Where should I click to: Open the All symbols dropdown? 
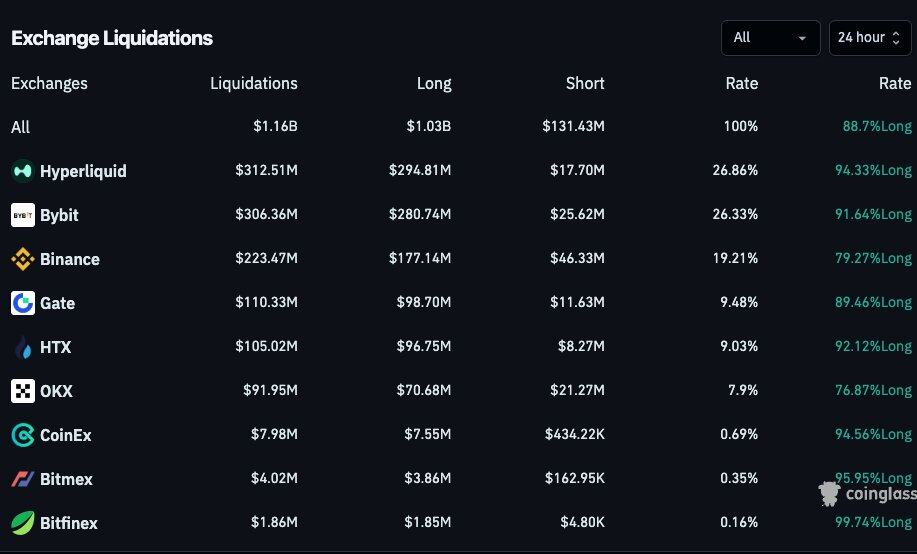[x=770, y=38]
